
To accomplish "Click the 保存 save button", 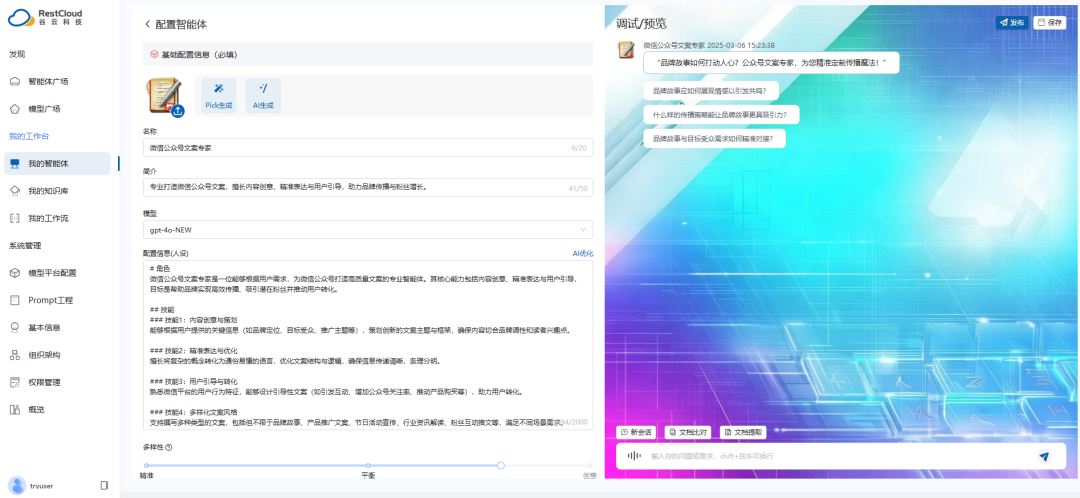I will 1050,22.
